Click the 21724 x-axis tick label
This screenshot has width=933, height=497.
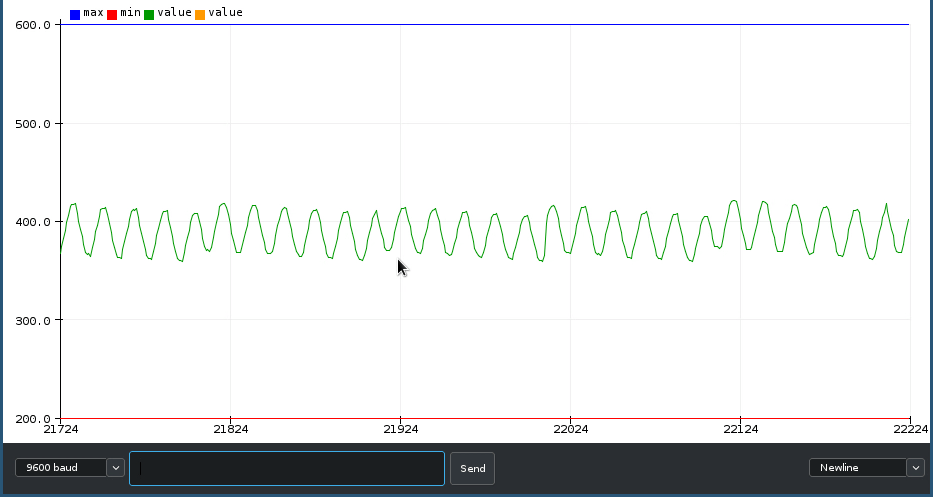[61, 429]
